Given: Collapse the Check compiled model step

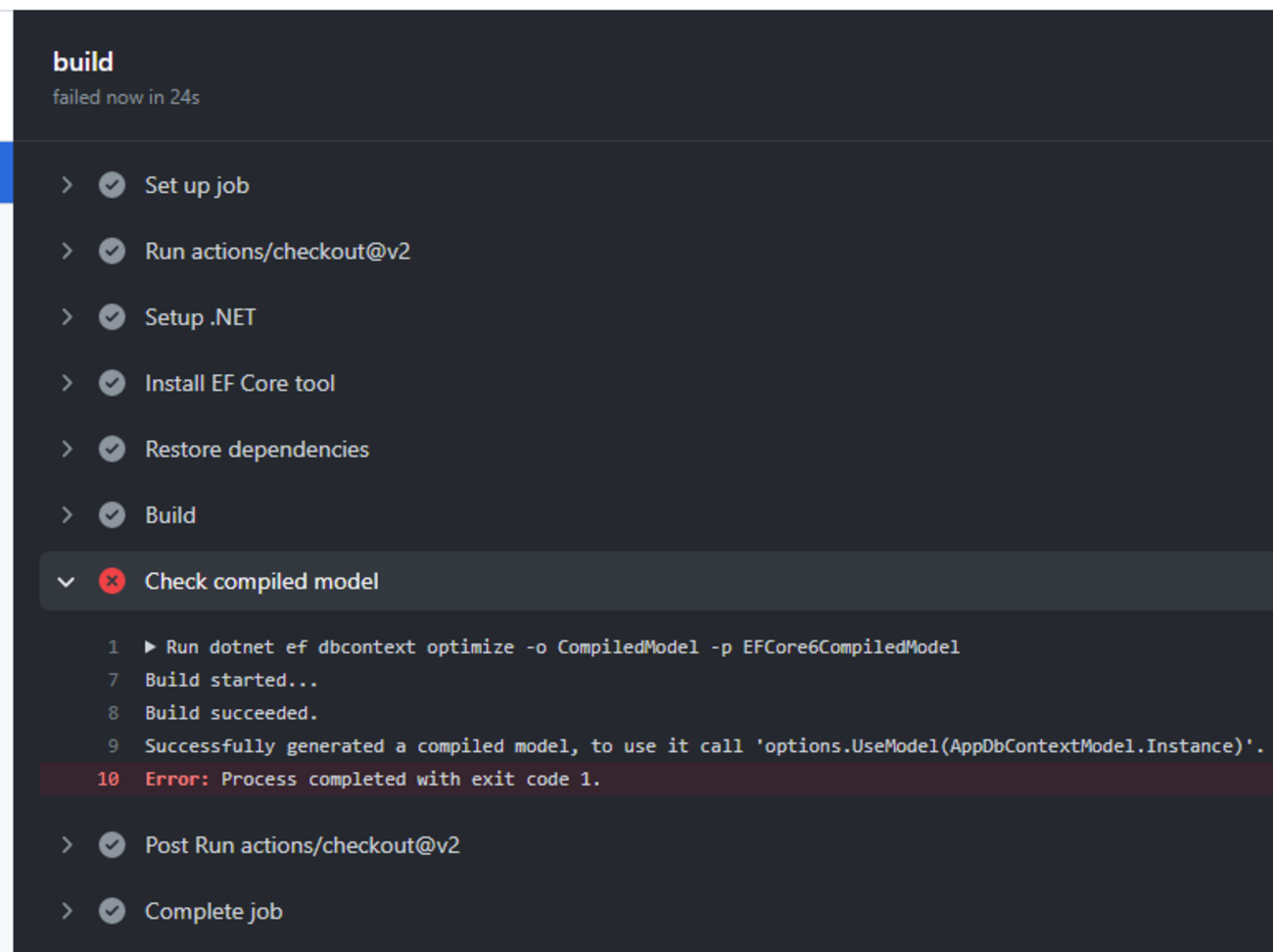Looking at the screenshot, I should click(67, 582).
